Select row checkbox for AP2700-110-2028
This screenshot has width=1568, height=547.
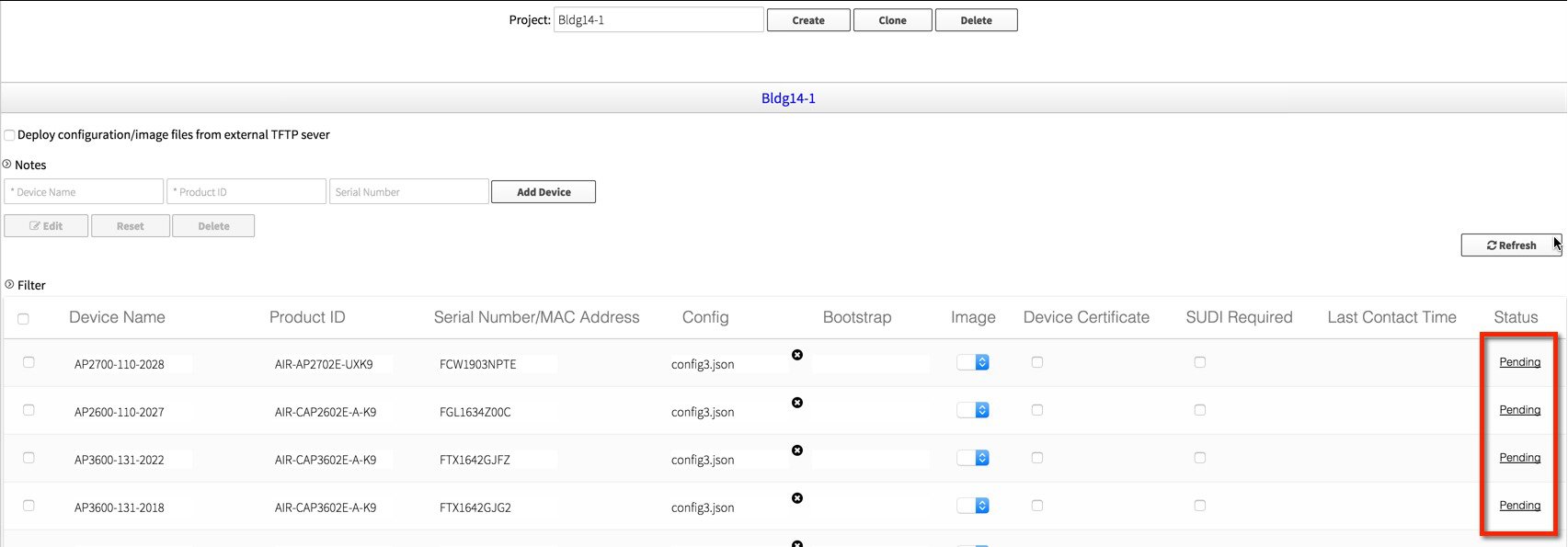(29, 362)
